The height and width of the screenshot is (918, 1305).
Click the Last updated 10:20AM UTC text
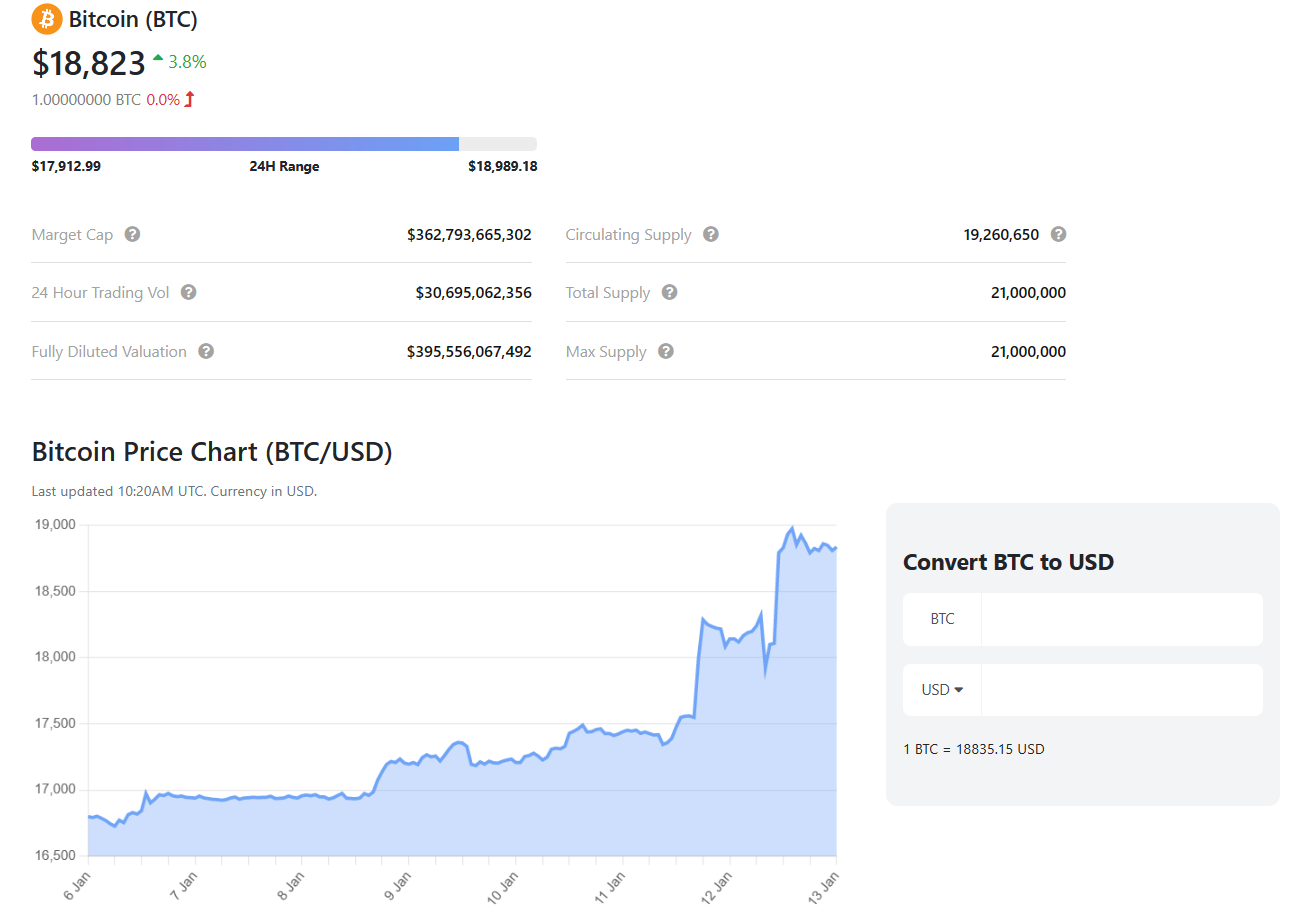click(x=174, y=491)
